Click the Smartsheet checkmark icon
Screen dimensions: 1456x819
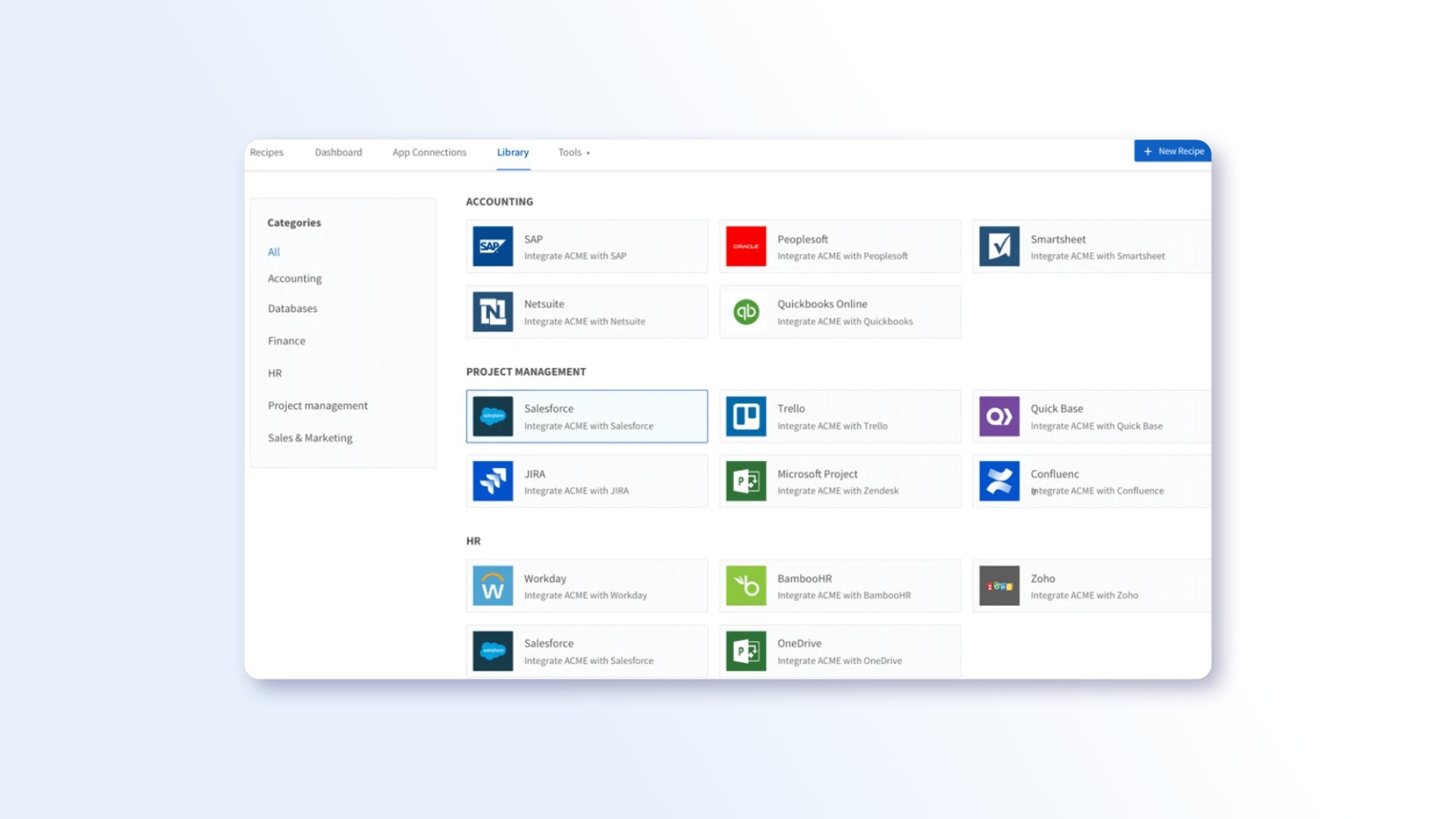point(999,246)
